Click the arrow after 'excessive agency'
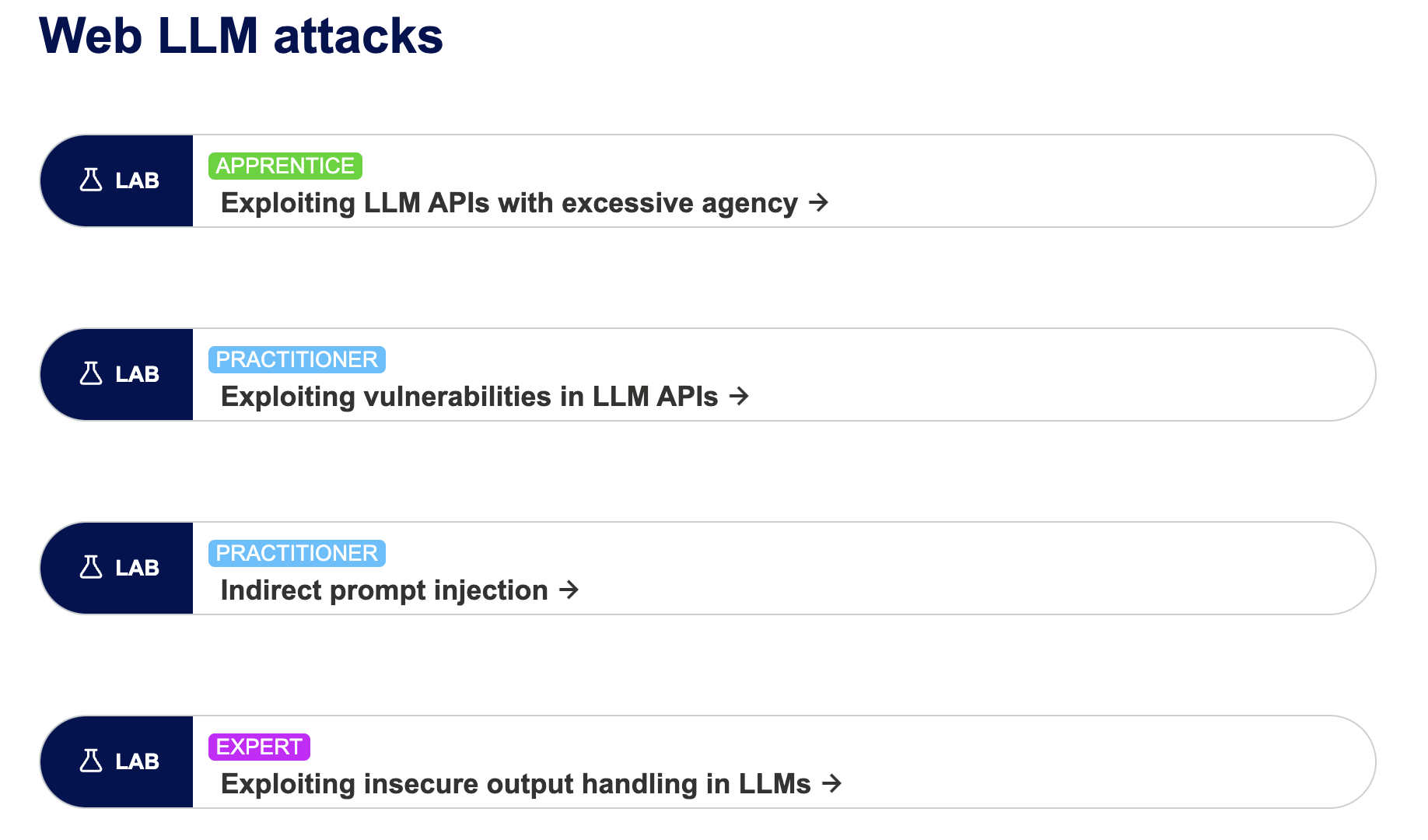Screen dimensions: 1428x840 818,203
